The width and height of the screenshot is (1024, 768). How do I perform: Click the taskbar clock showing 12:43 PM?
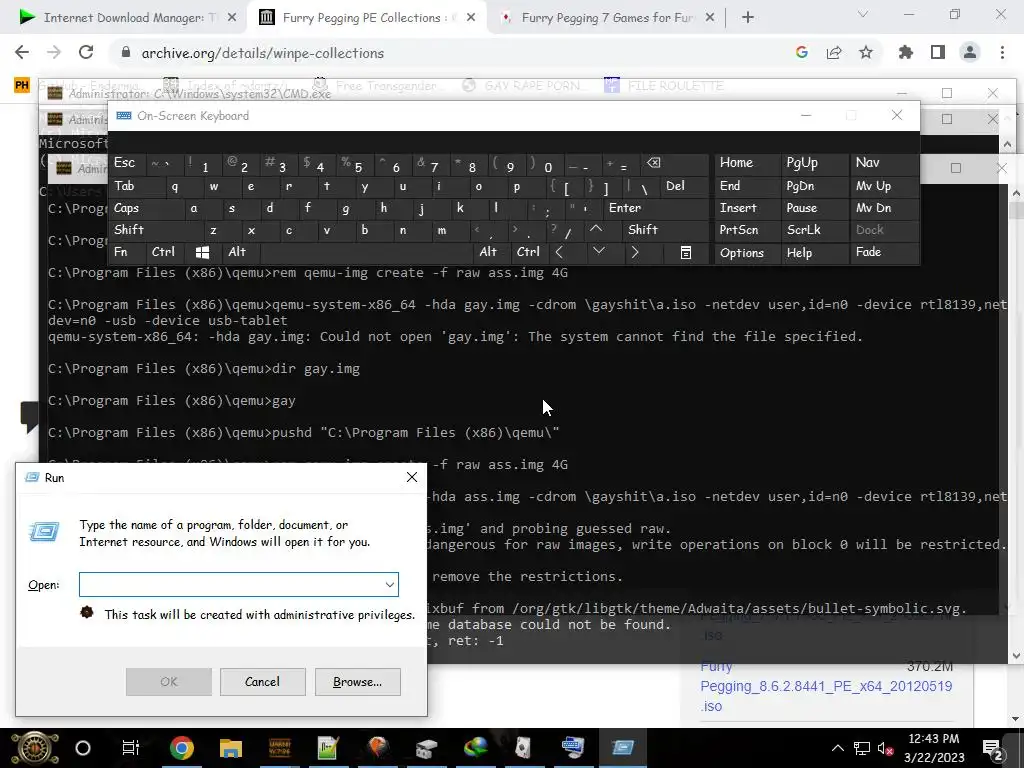[934, 748]
